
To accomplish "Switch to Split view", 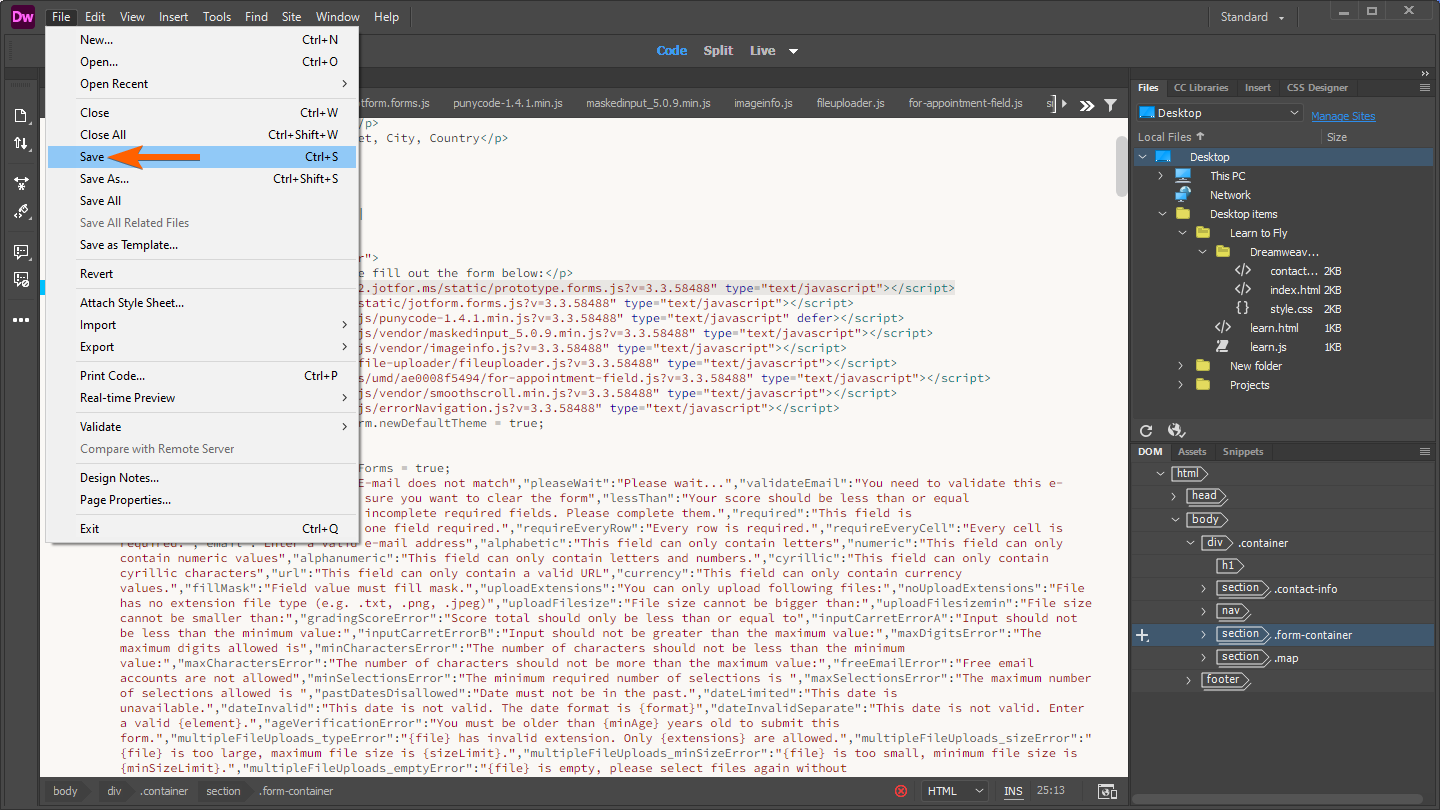I will click(x=718, y=51).
